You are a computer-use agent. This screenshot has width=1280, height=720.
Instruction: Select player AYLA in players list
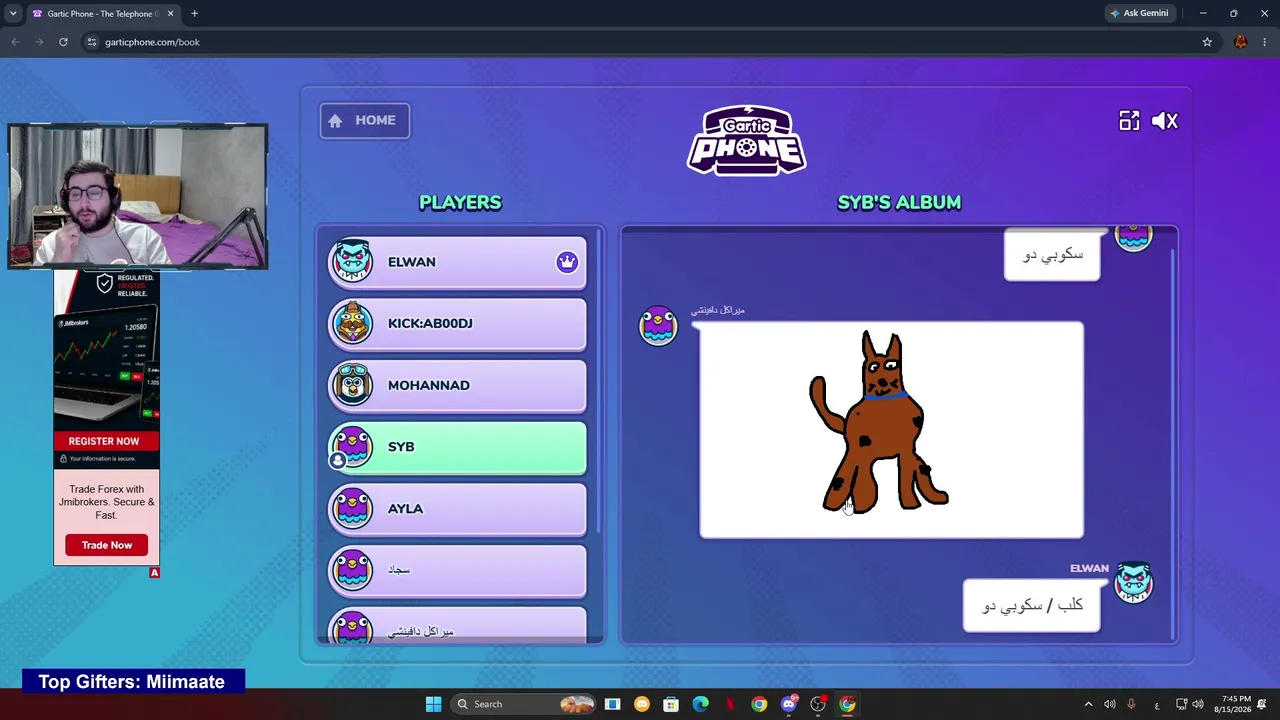click(458, 509)
